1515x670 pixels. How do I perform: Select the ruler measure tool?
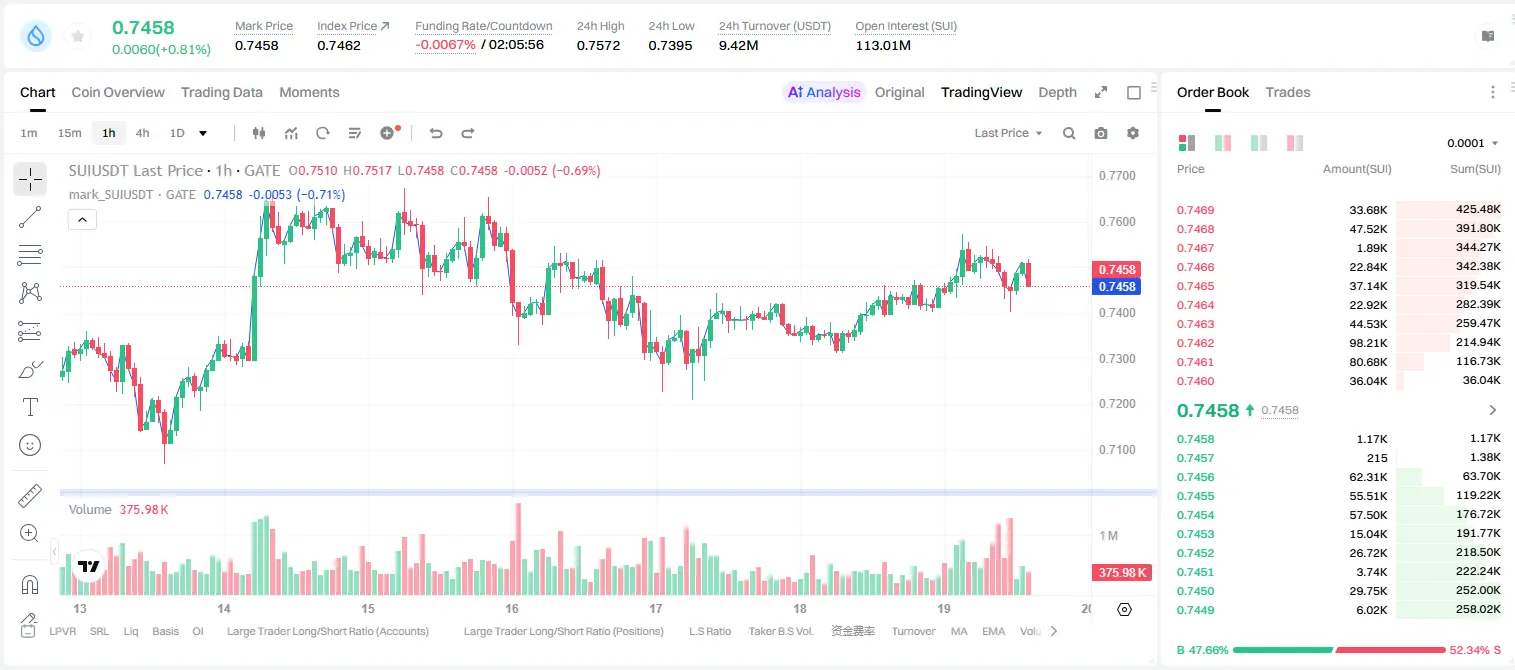[x=30, y=496]
